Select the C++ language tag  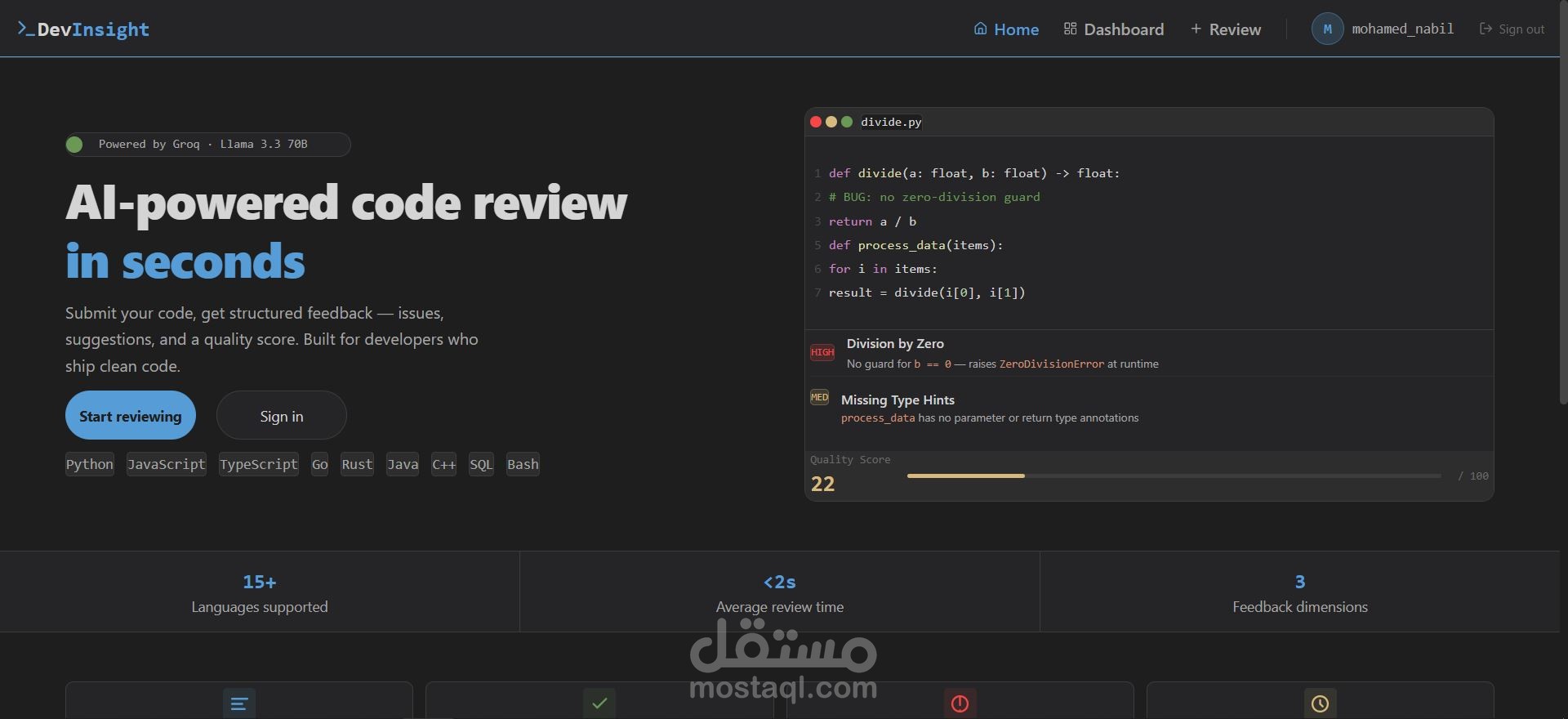pos(444,464)
